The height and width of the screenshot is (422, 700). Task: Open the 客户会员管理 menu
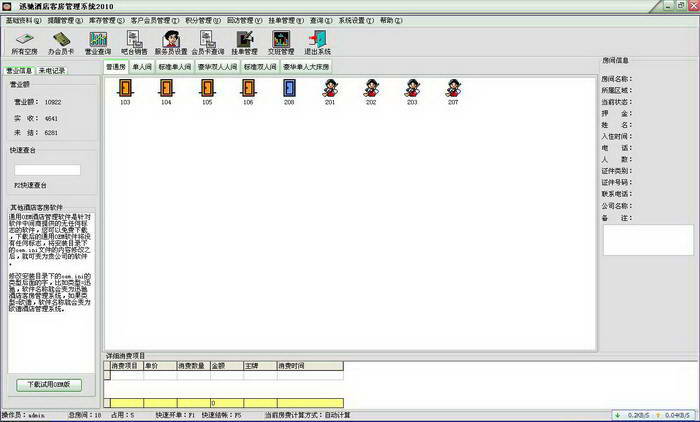point(154,21)
